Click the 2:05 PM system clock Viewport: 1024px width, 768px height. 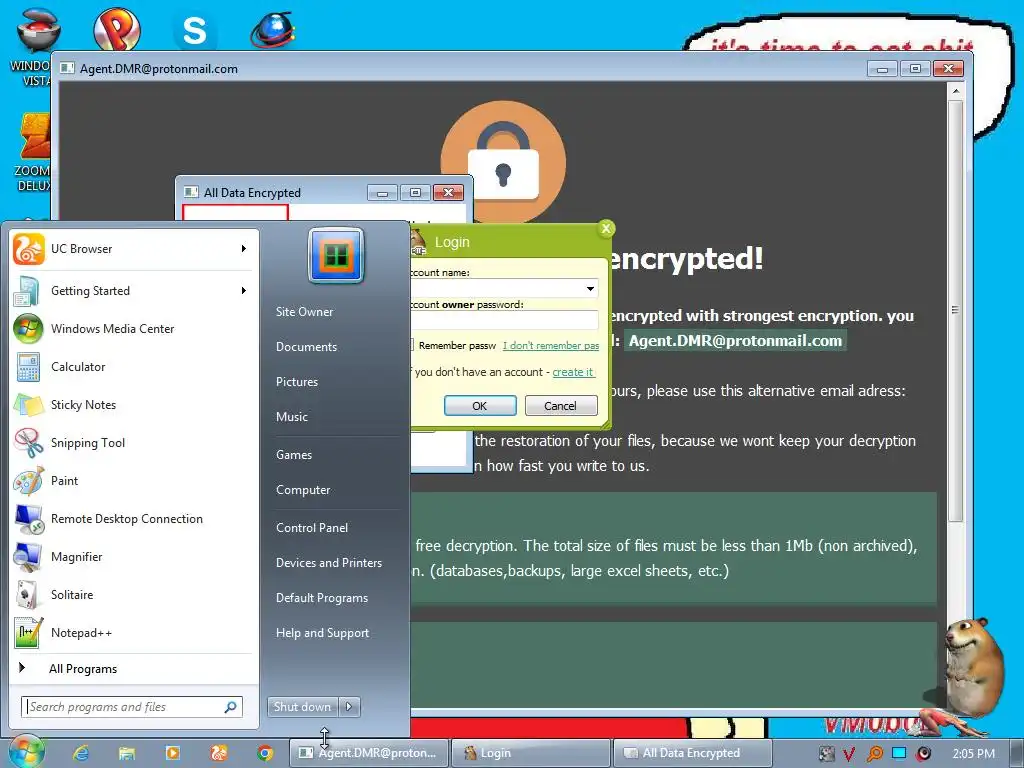coord(974,754)
